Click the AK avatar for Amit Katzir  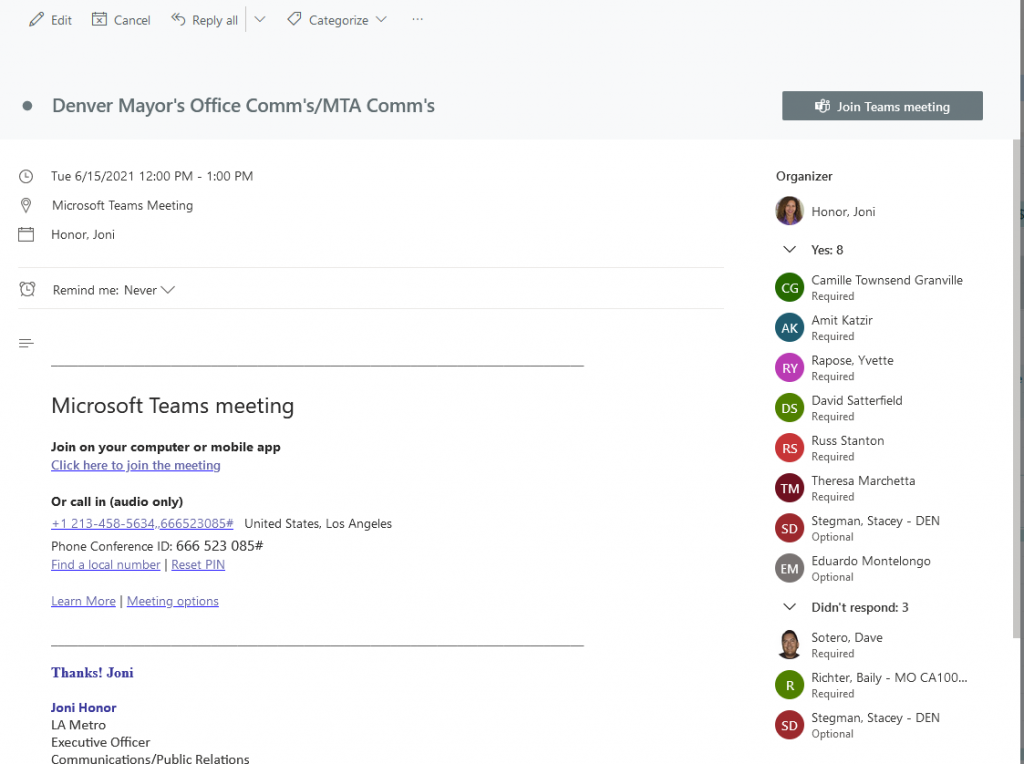pos(790,328)
